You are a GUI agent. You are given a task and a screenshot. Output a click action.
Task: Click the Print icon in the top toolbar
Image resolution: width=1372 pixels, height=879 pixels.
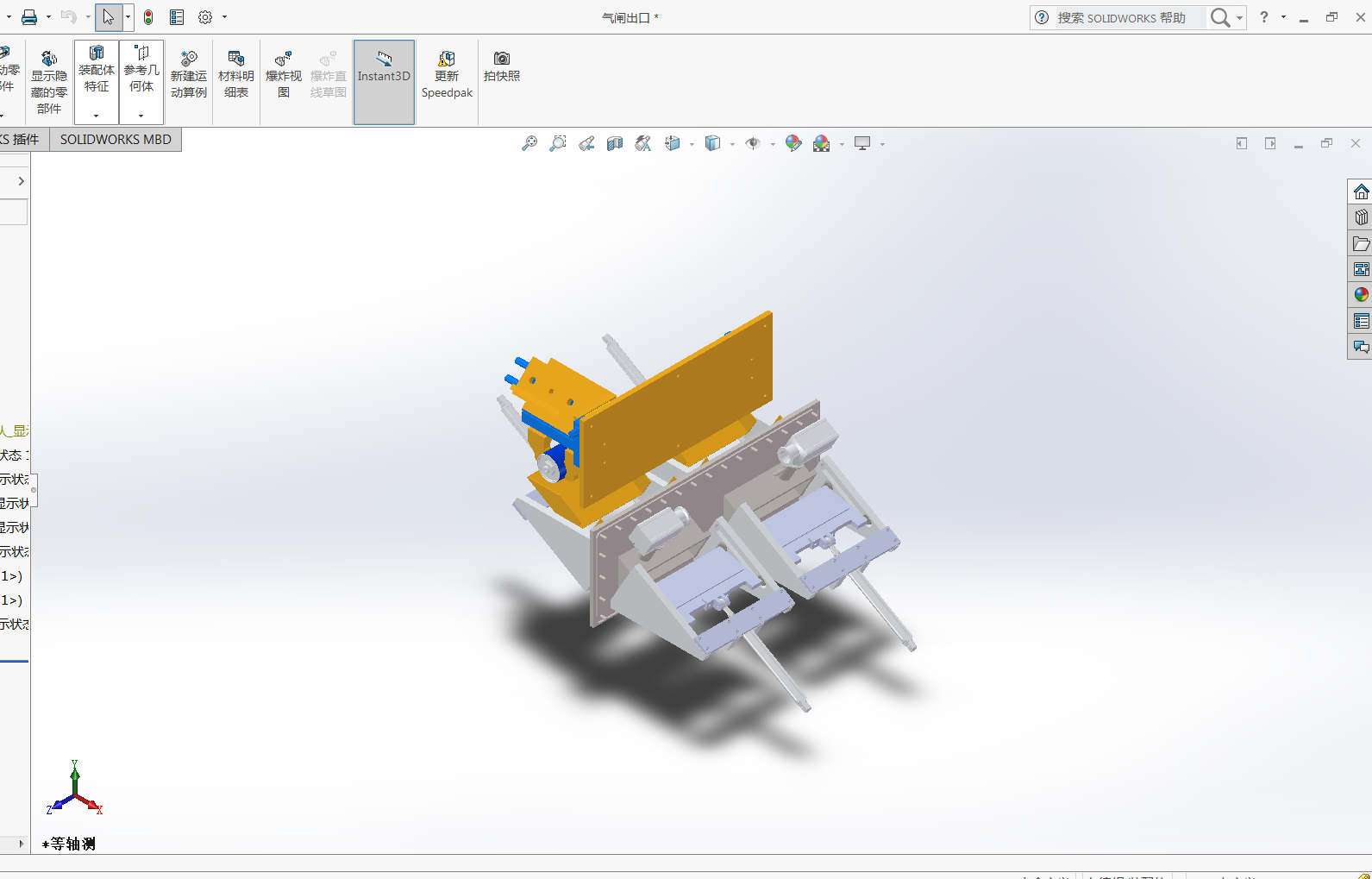click(x=29, y=17)
